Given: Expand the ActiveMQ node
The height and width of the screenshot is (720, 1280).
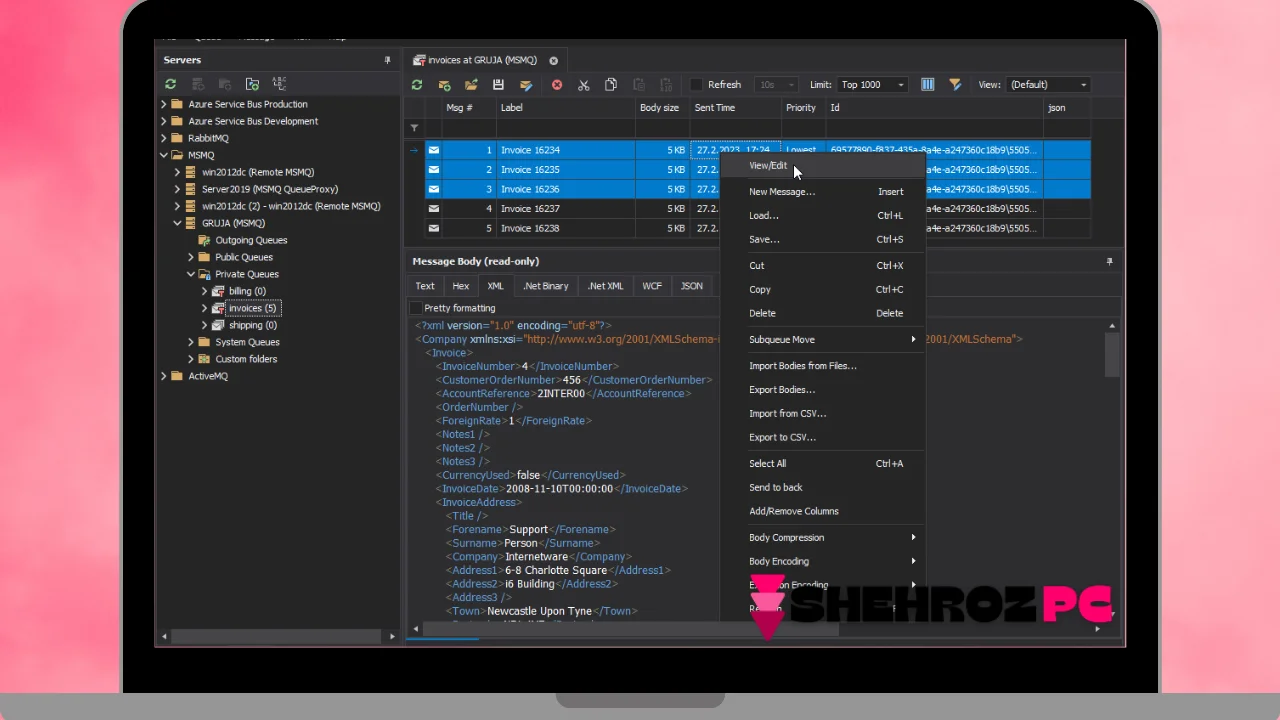Looking at the screenshot, I should click(x=164, y=376).
